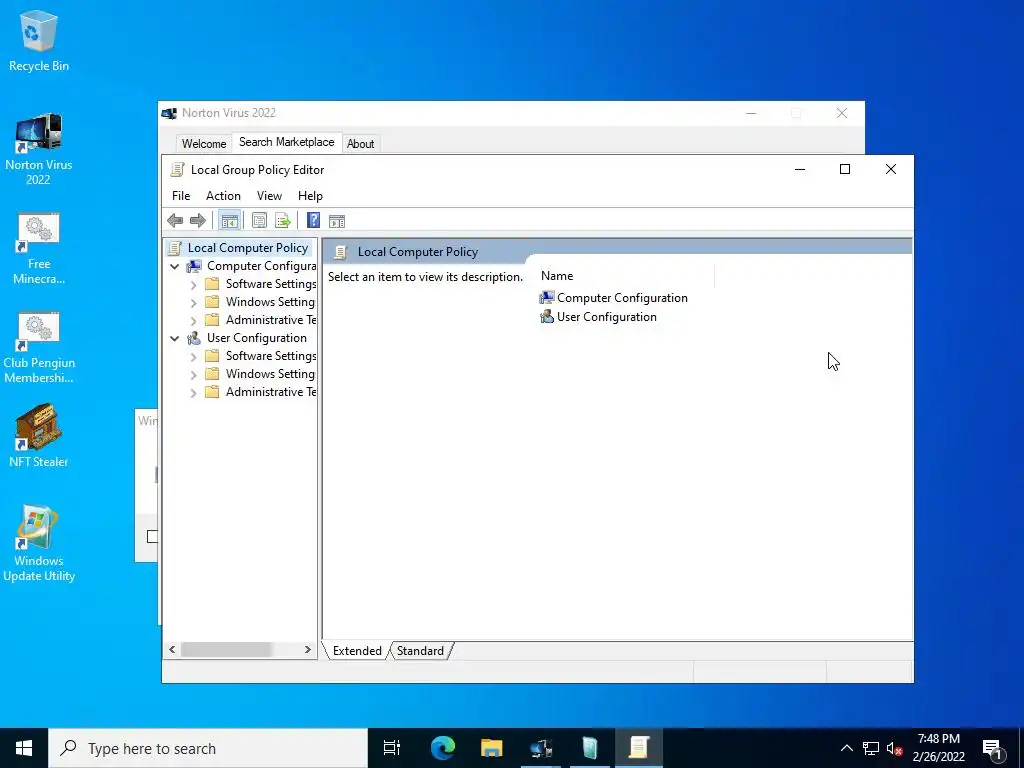Click the tree pane scroll-right arrow

pyautogui.click(x=308, y=650)
